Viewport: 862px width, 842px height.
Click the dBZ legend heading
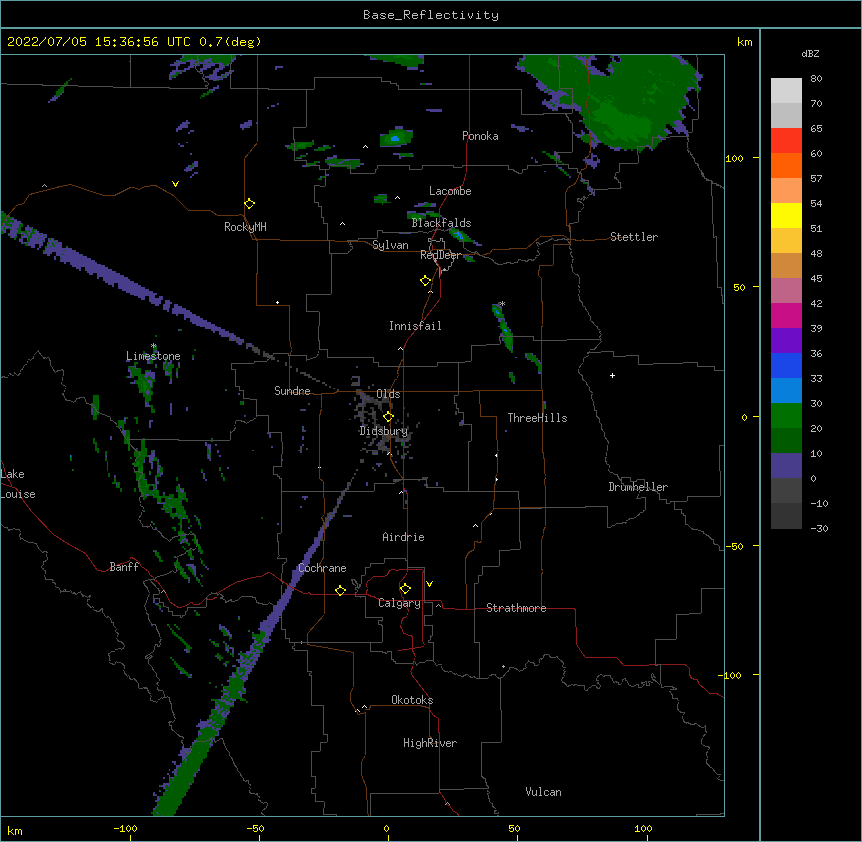coord(810,54)
